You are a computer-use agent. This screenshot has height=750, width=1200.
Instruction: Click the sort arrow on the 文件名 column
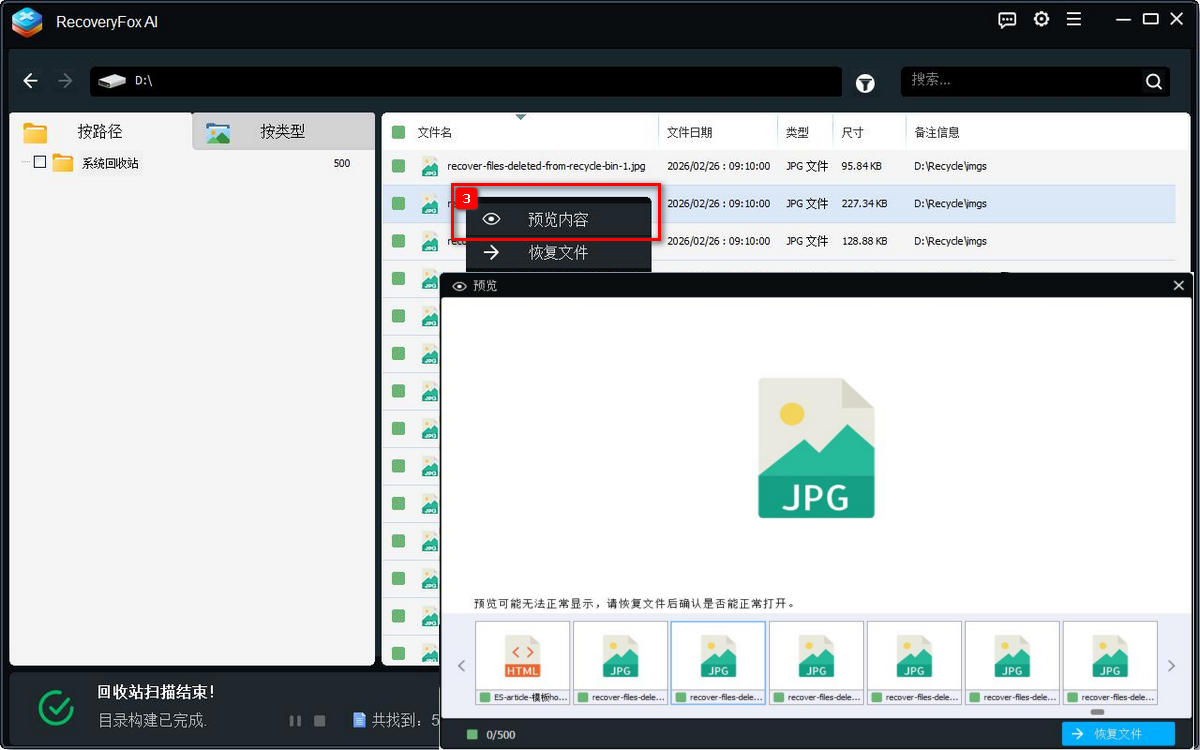tap(520, 116)
